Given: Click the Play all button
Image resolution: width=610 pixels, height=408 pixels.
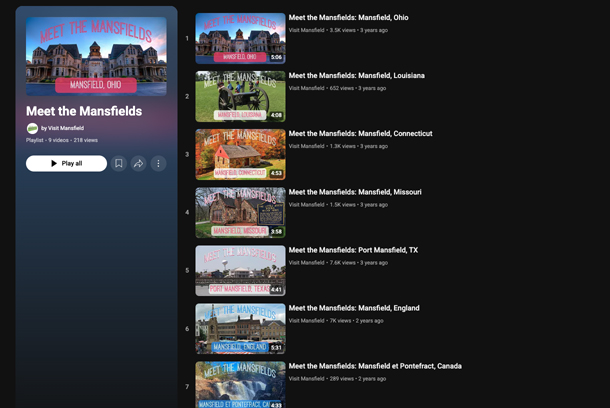Looking at the screenshot, I should (67, 163).
